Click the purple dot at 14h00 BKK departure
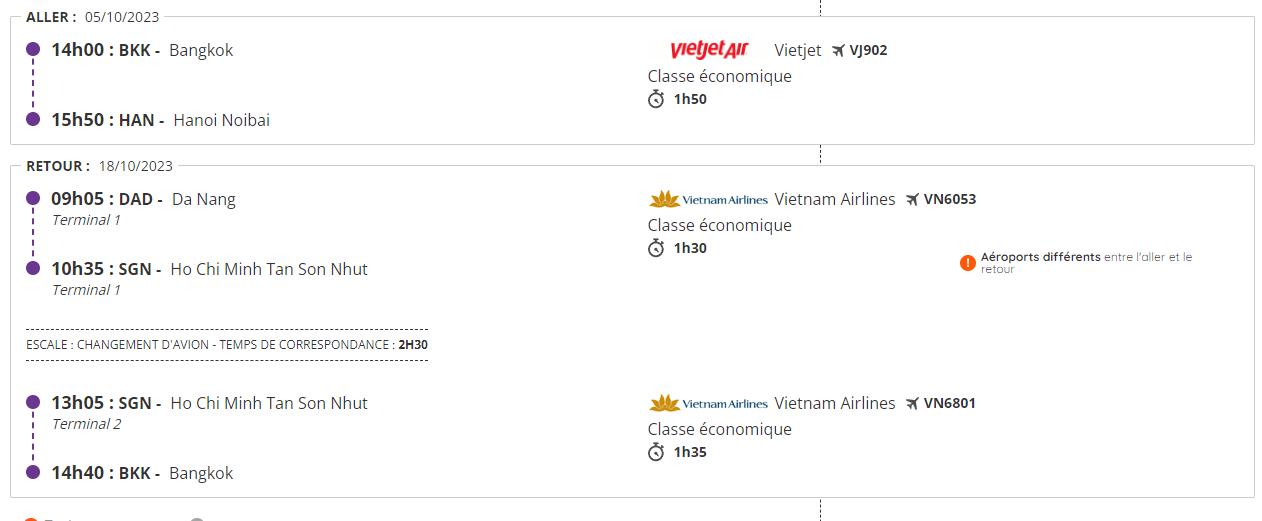 (x=33, y=49)
